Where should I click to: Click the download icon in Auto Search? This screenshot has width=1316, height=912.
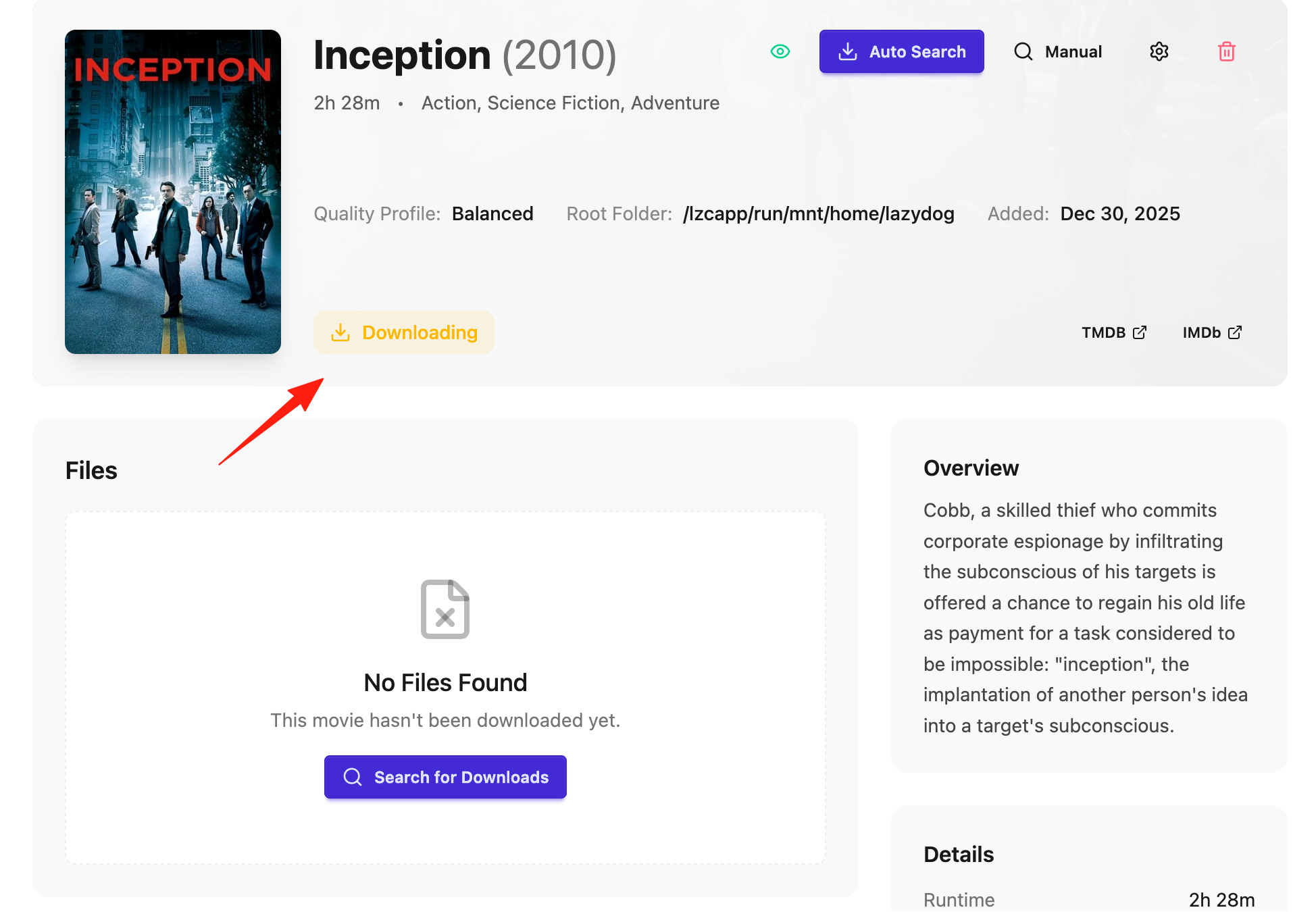pyautogui.click(x=848, y=51)
